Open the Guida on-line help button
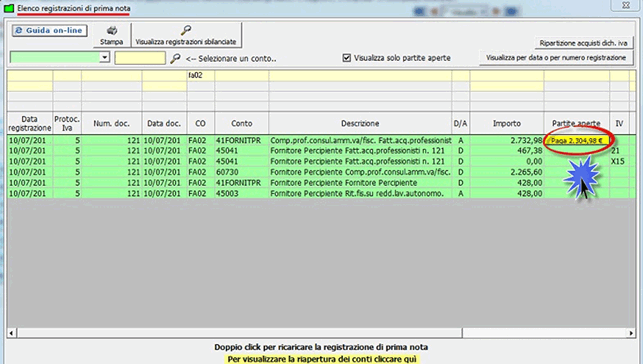This screenshot has height=364, width=643. coord(50,31)
